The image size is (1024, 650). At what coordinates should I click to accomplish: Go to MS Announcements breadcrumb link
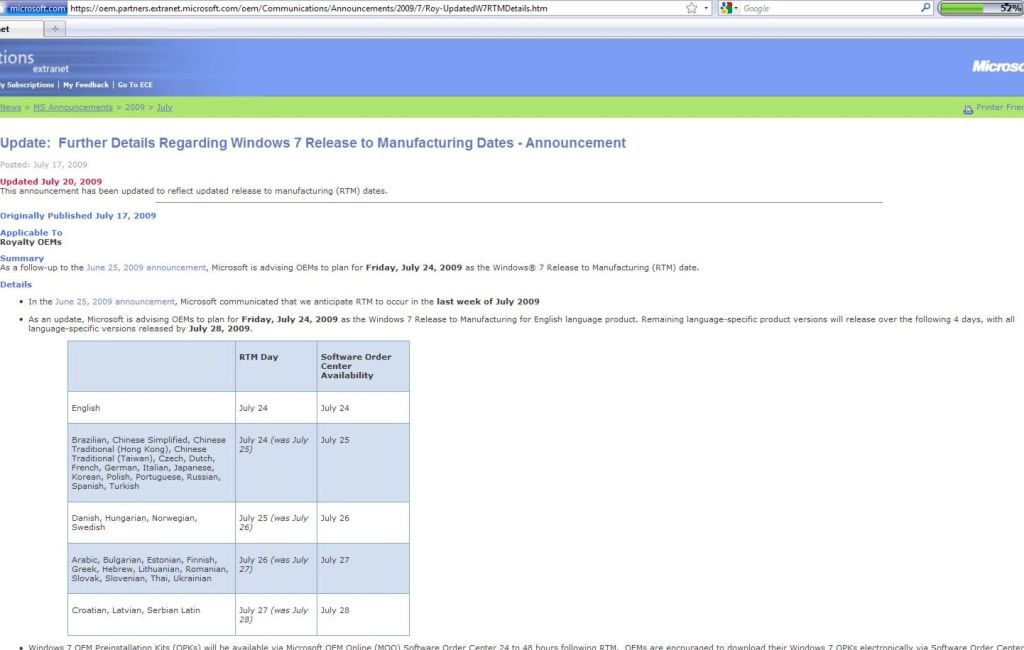(73, 107)
